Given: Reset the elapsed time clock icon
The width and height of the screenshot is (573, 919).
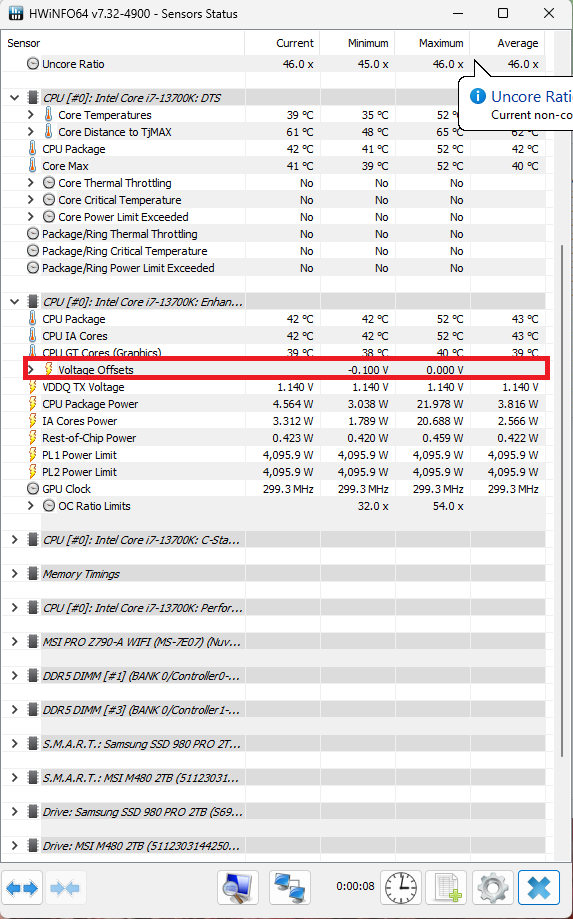Looking at the screenshot, I should coord(401,889).
